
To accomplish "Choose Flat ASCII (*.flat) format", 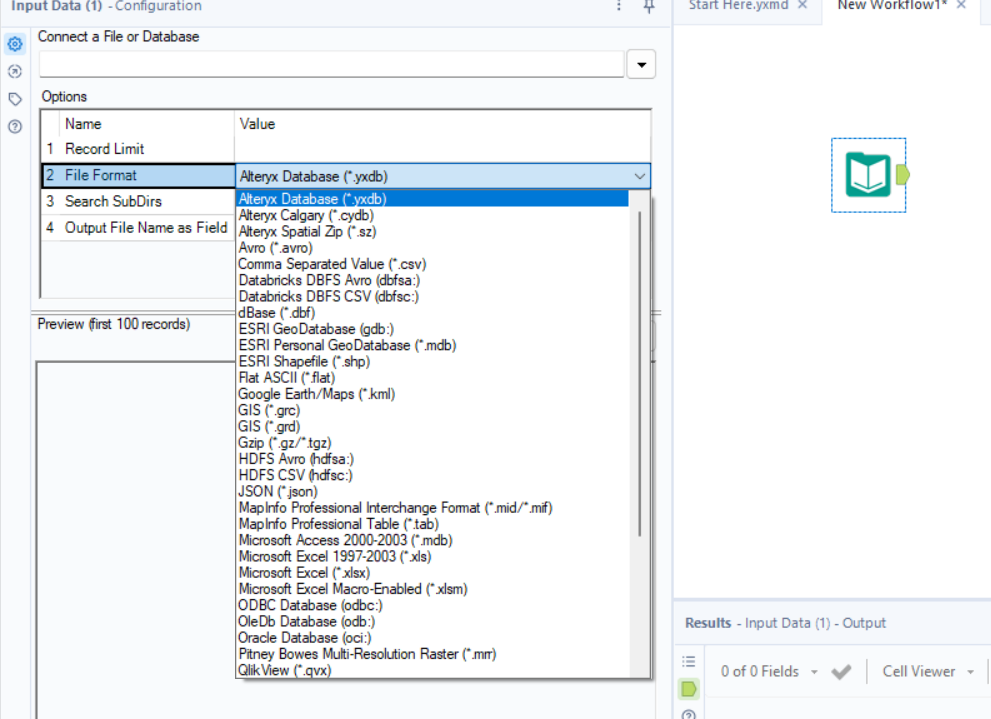I will tap(432, 378).
